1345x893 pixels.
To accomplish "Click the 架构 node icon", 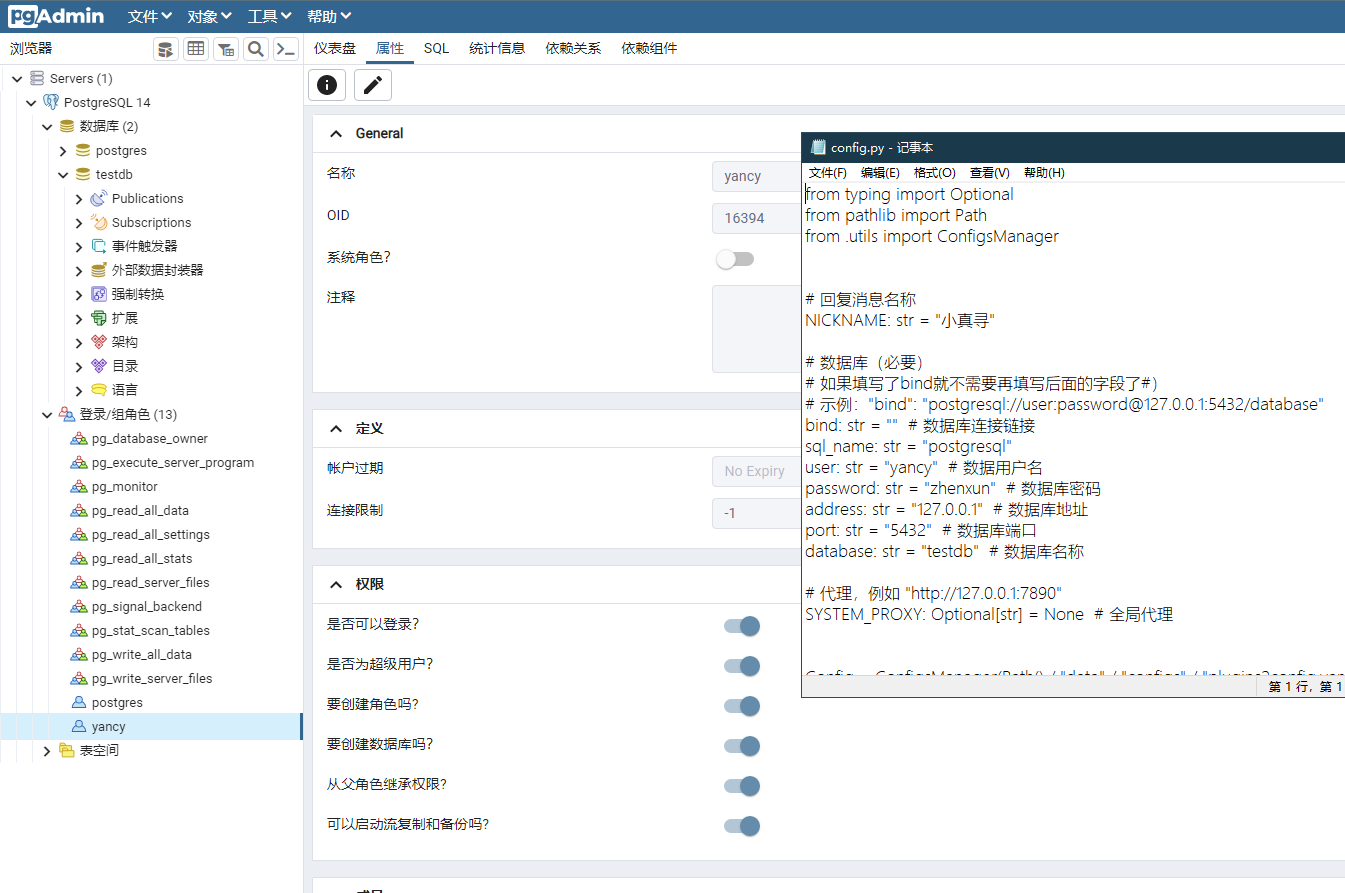I will point(98,342).
